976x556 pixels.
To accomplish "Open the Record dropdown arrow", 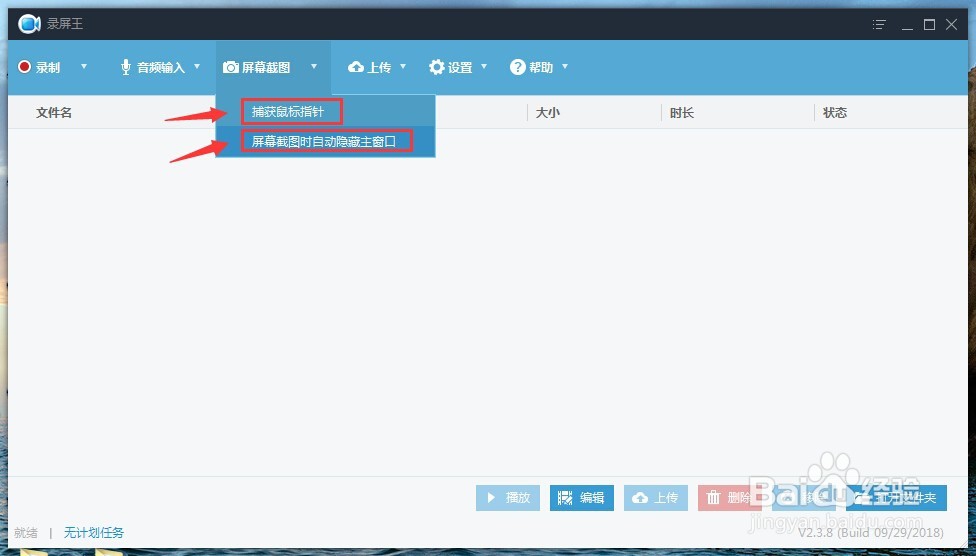I will pos(84,66).
